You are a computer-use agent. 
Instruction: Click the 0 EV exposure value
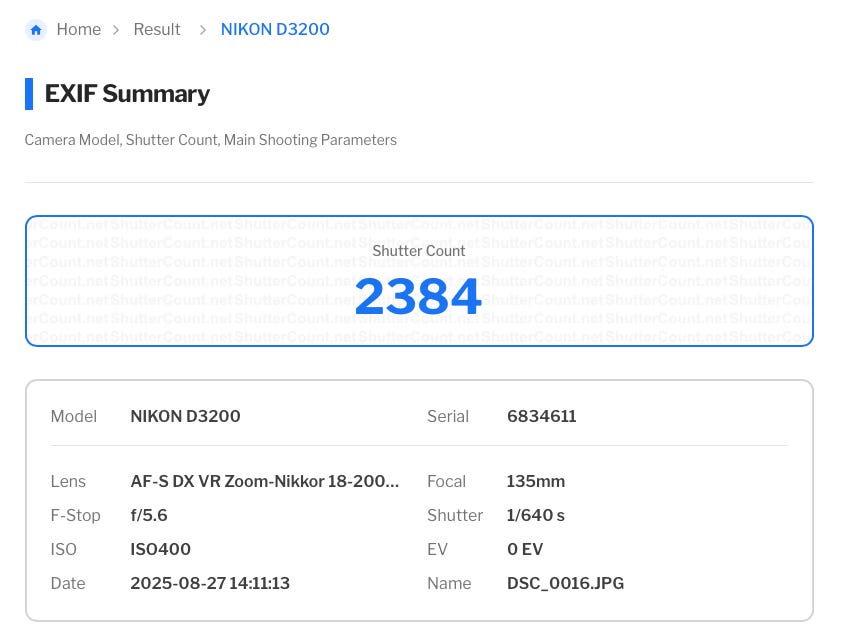tap(525, 550)
